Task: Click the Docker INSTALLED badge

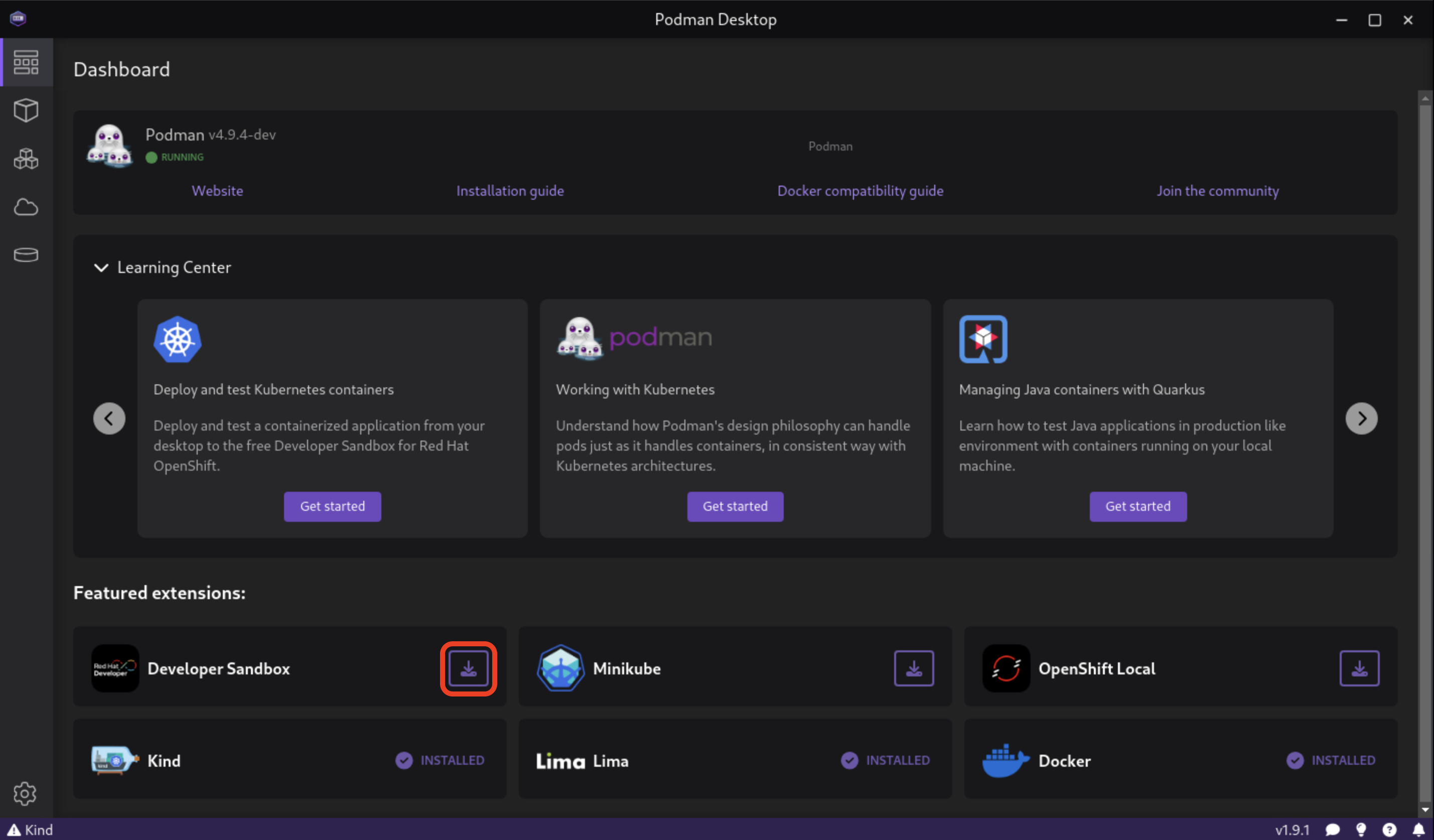Action: 1331,760
